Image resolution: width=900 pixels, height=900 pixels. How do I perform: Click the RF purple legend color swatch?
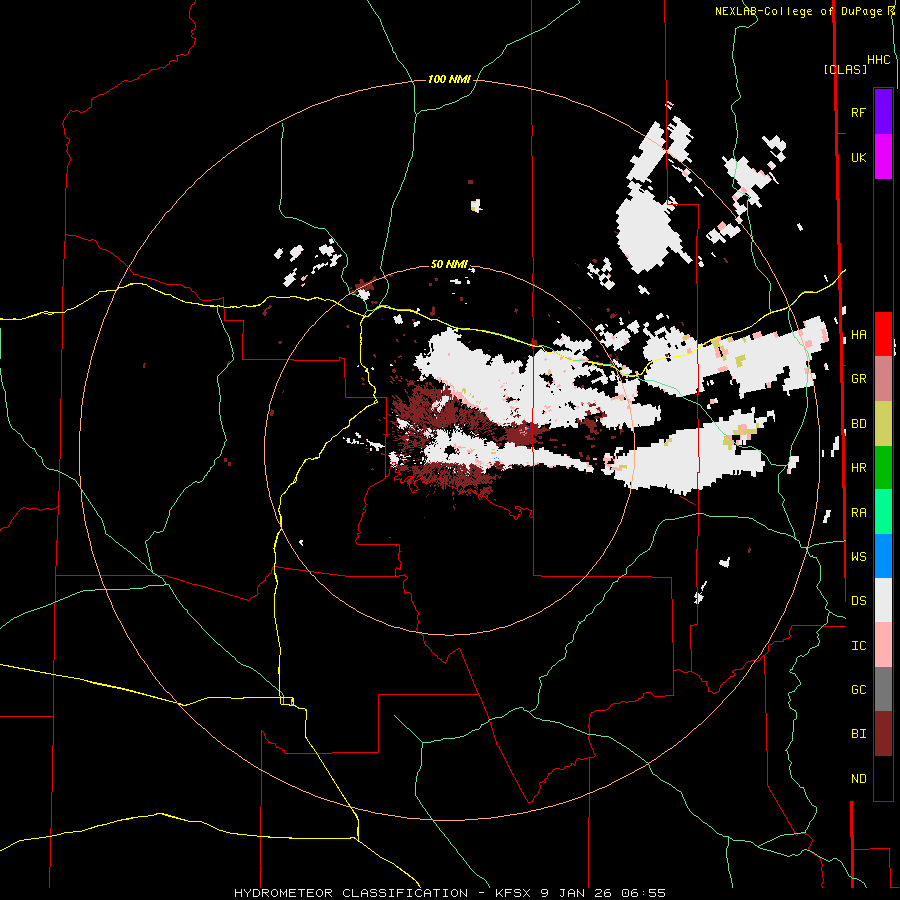883,112
